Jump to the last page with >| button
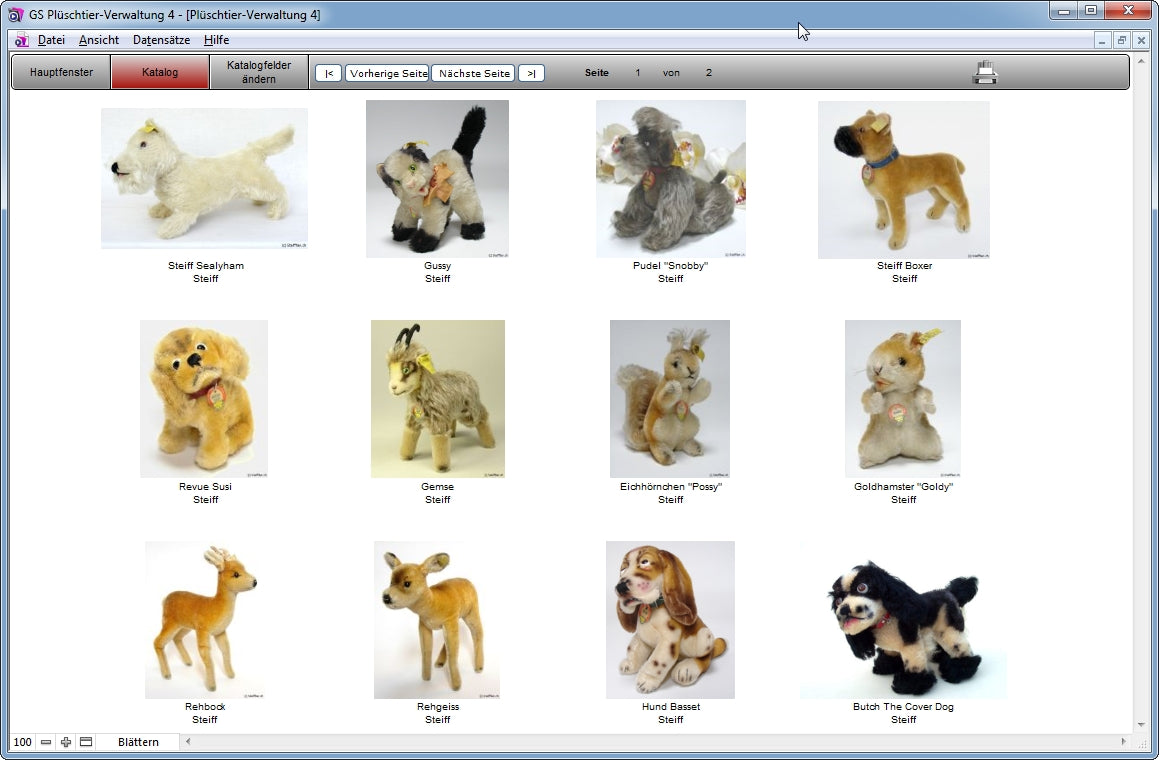This screenshot has width=1159, height=760. (x=531, y=73)
